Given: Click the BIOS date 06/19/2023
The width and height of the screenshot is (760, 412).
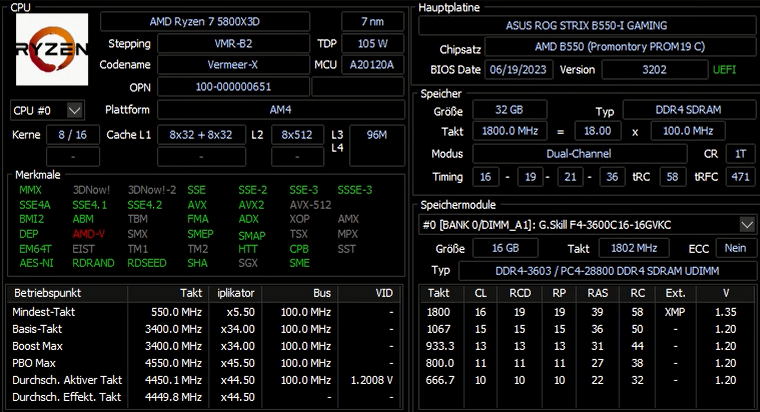Looking at the screenshot, I should point(518,69).
